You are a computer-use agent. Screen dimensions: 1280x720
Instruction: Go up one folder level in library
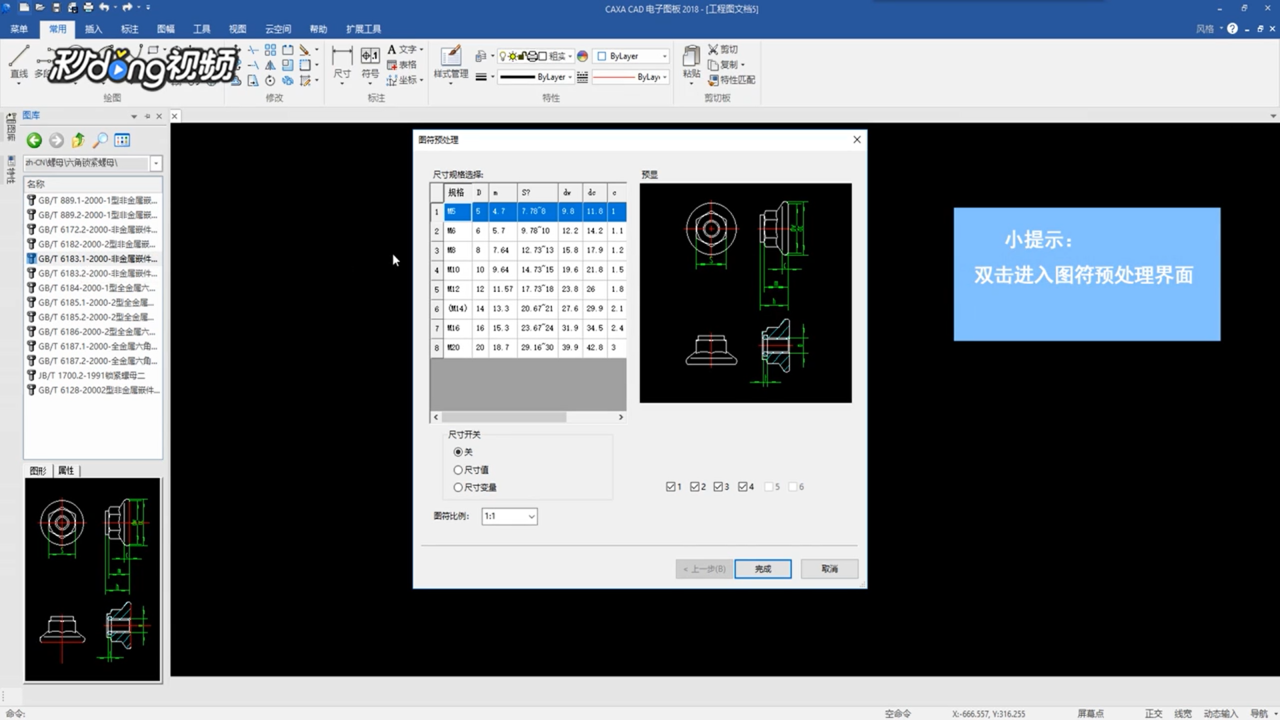[78, 141]
